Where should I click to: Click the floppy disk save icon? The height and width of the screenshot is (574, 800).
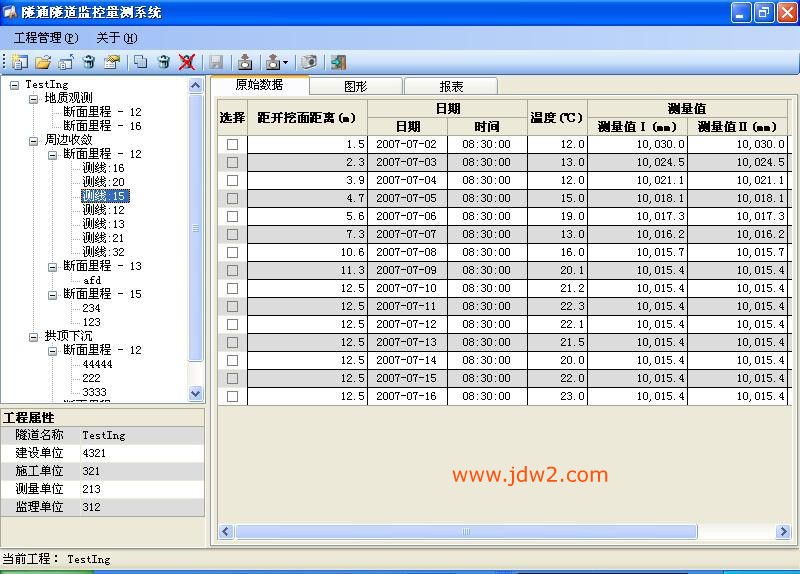coord(216,62)
